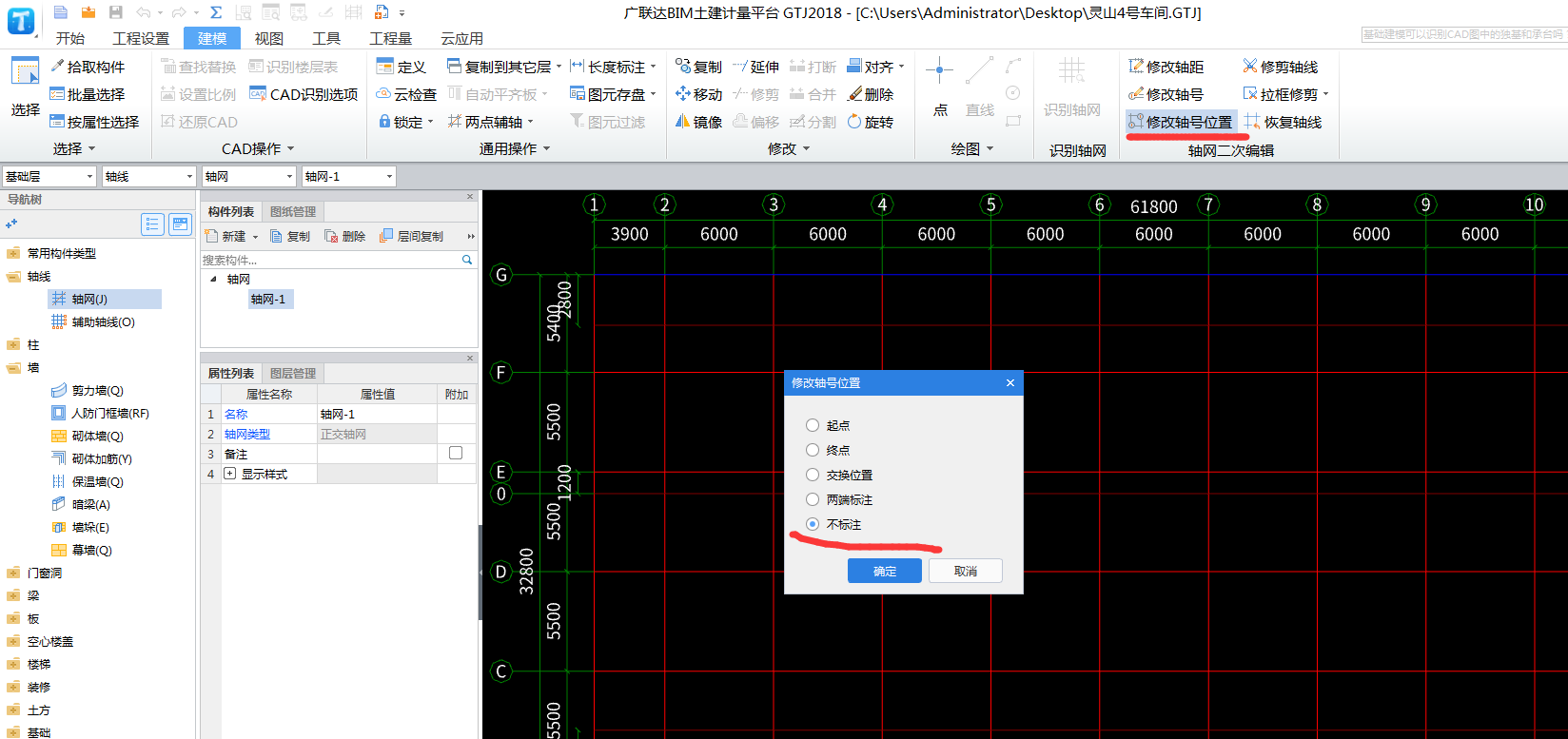Select the 镜像 mirror tool
This screenshot has width=1568, height=739.
pyautogui.click(x=698, y=122)
